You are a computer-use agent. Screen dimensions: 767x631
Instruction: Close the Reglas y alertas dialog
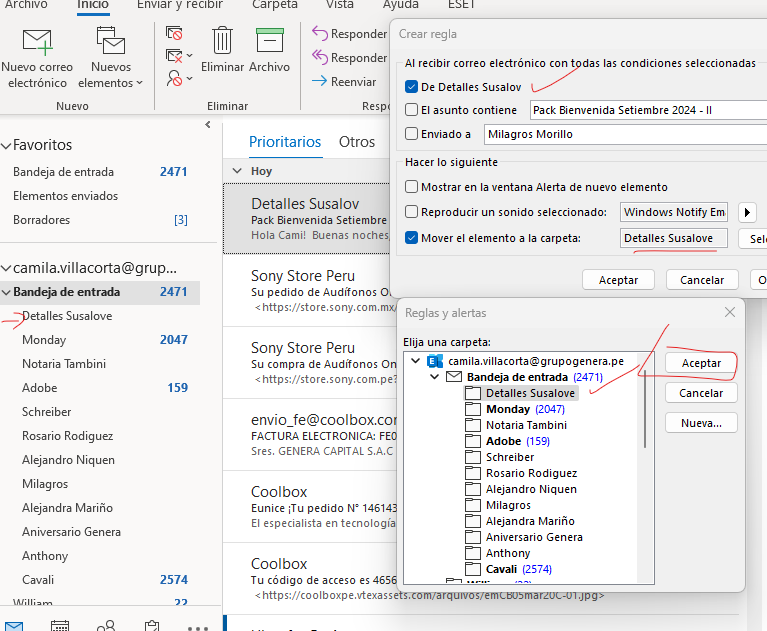click(730, 312)
